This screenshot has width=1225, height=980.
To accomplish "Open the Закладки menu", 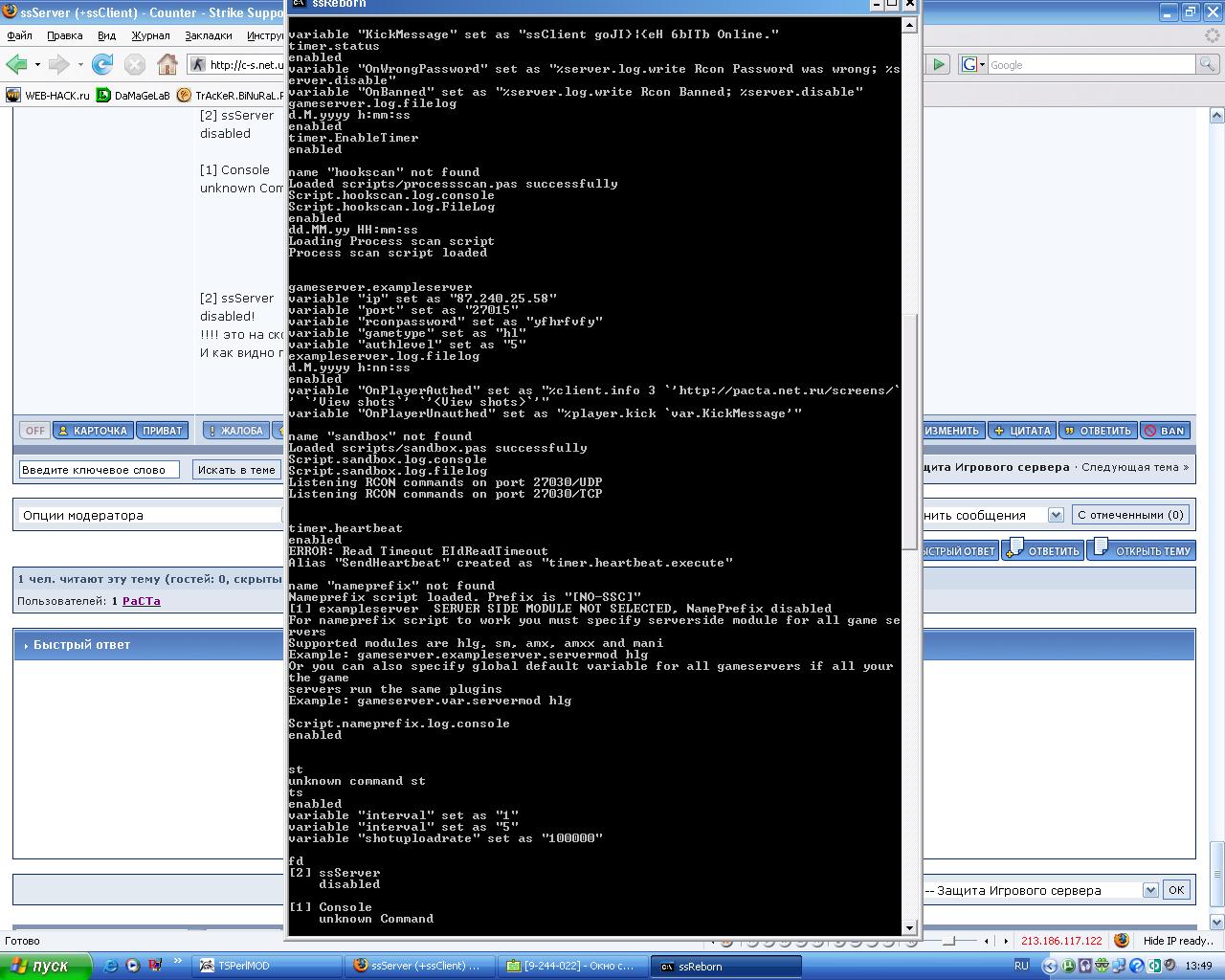I will click(209, 35).
